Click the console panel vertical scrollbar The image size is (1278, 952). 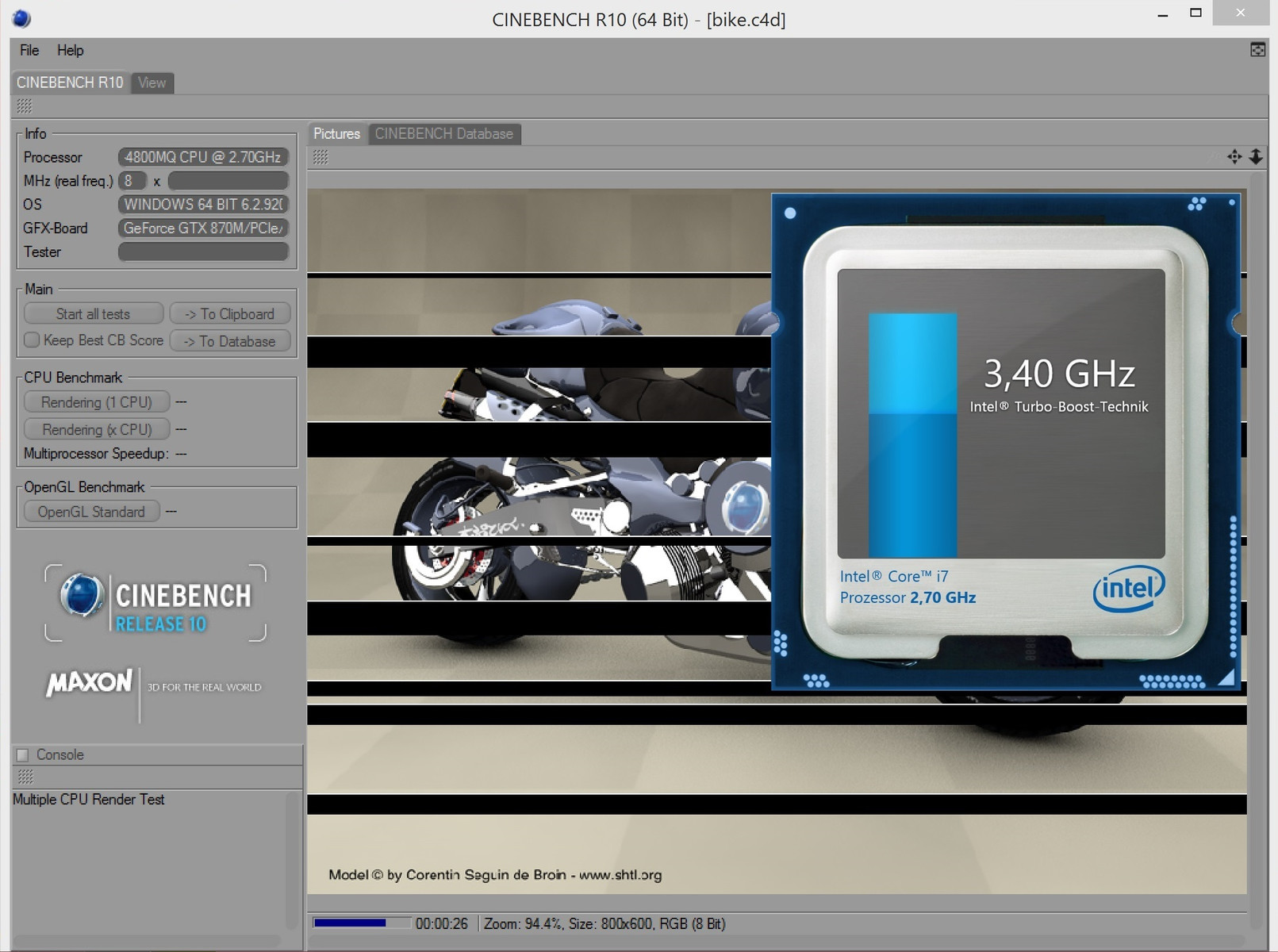292,861
